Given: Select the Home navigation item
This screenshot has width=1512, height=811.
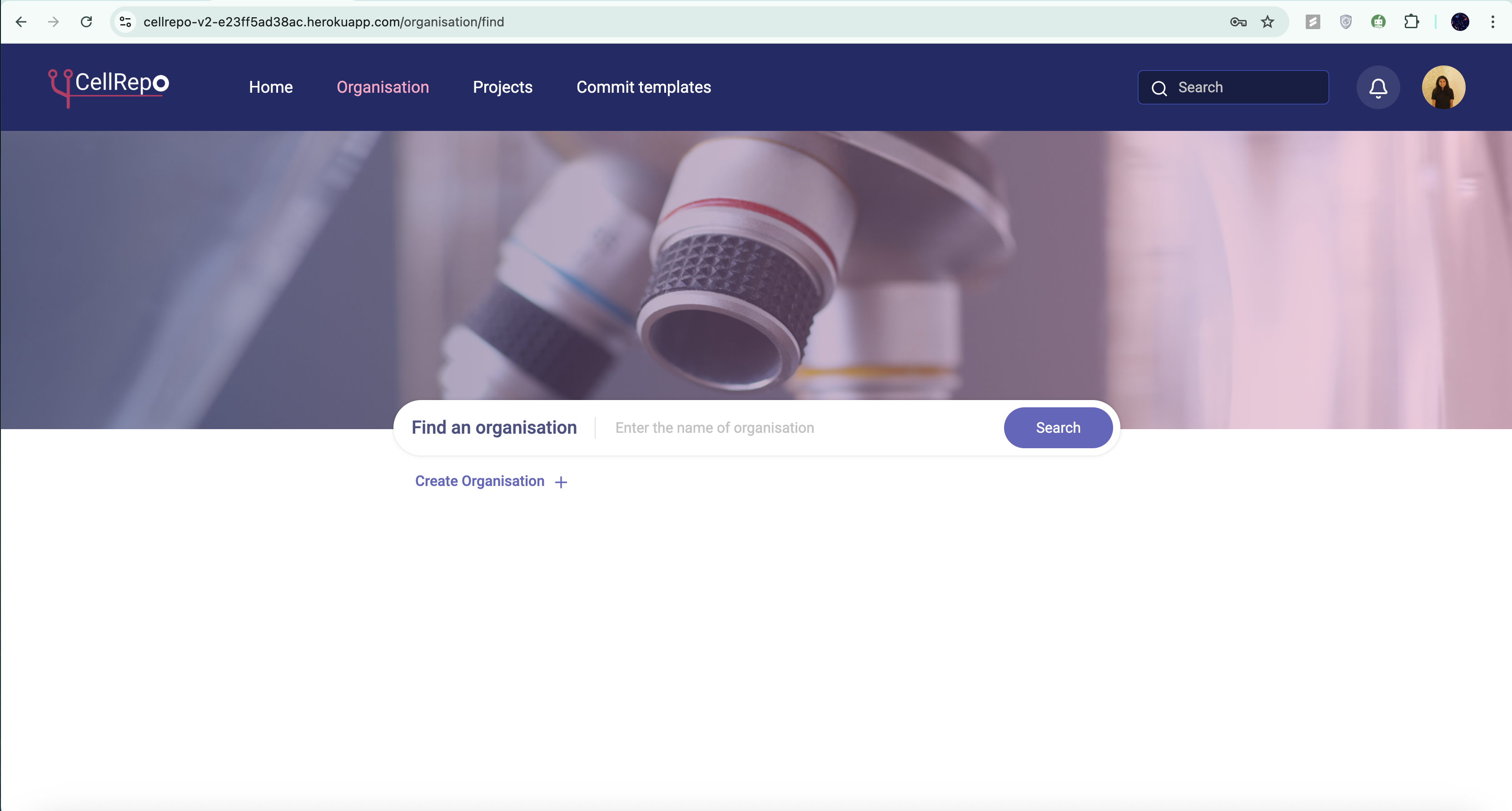Looking at the screenshot, I should coord(271,87).
